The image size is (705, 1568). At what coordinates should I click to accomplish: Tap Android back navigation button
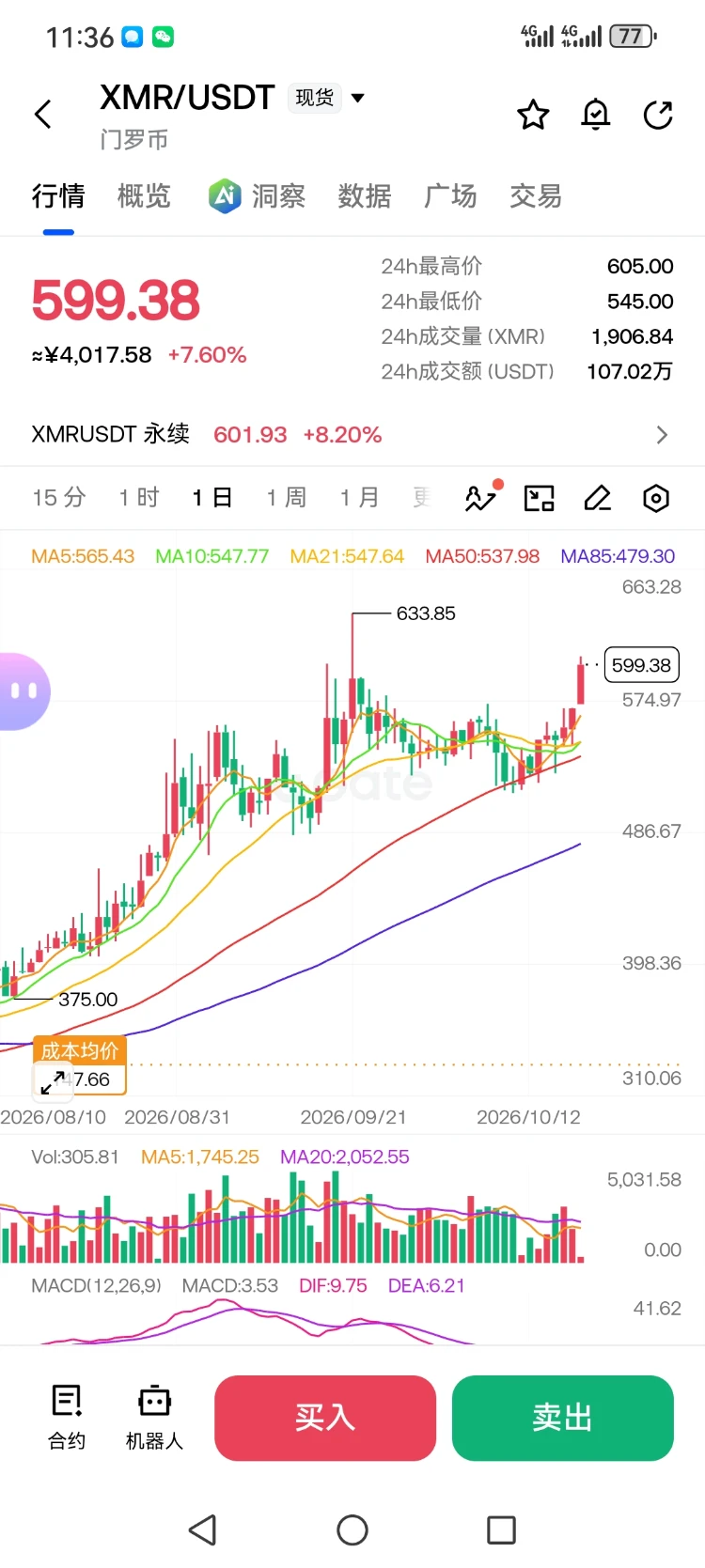click(203, 1529)
